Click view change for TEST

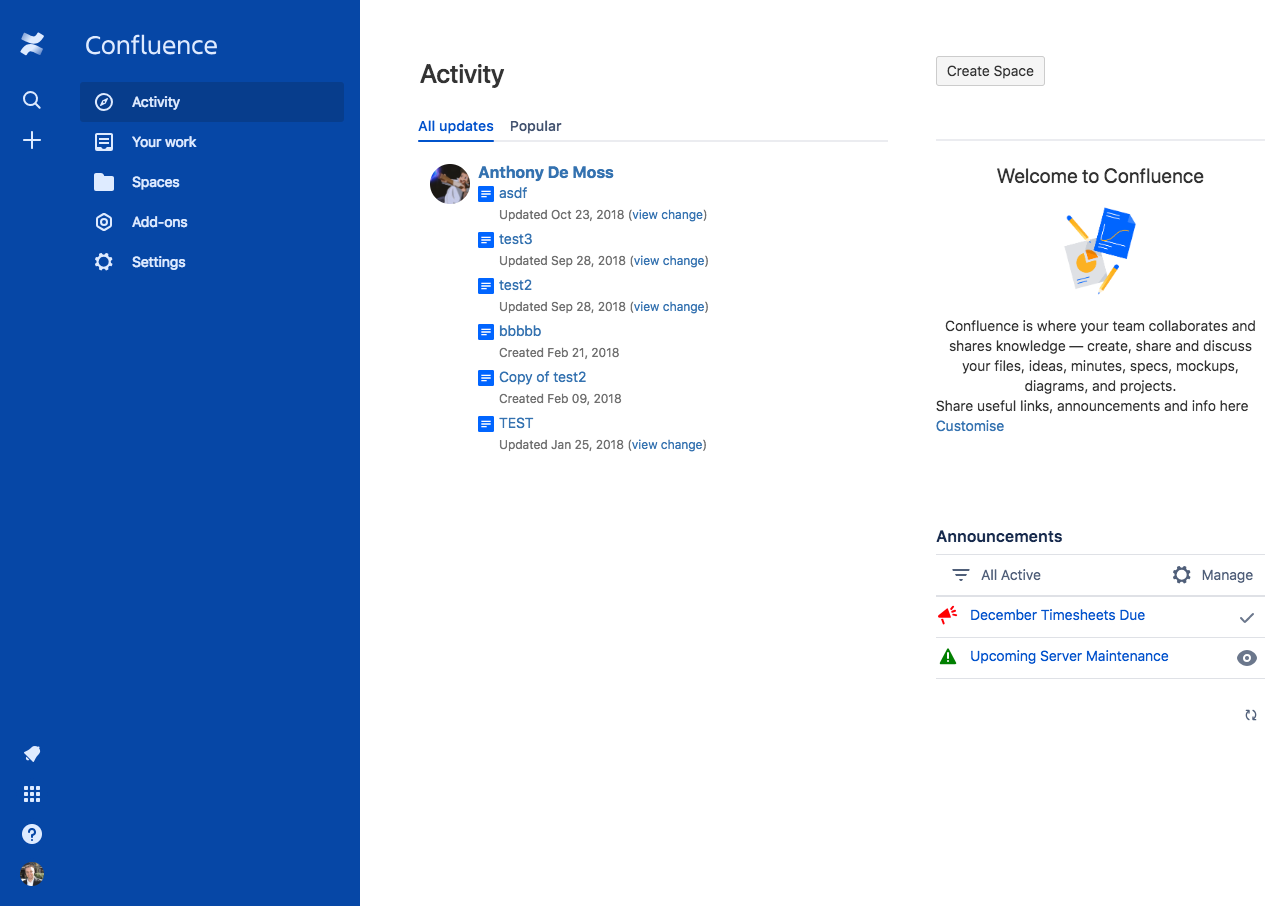tap(667, 445)
